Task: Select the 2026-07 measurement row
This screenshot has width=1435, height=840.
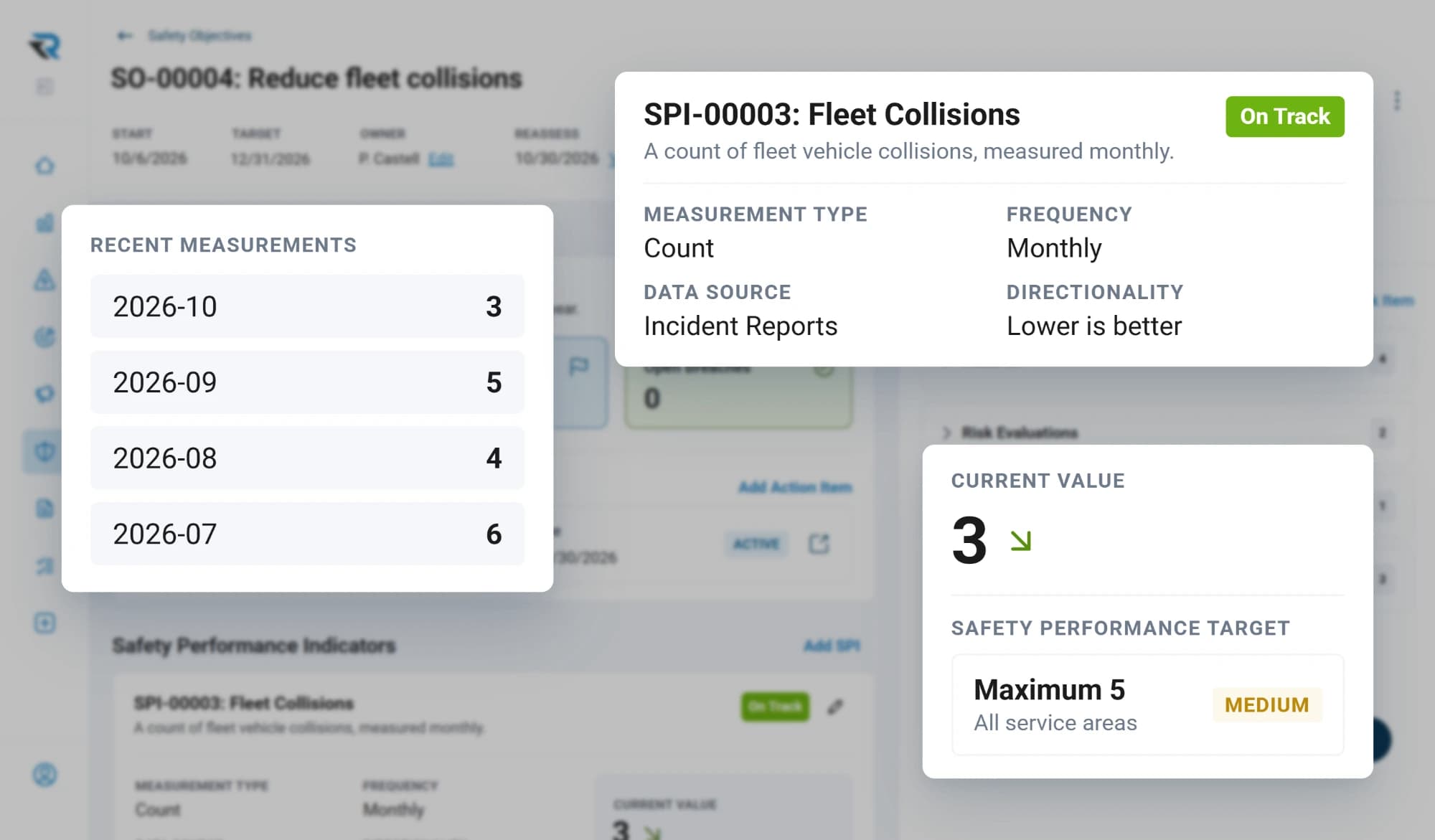Action: point(307,534)
